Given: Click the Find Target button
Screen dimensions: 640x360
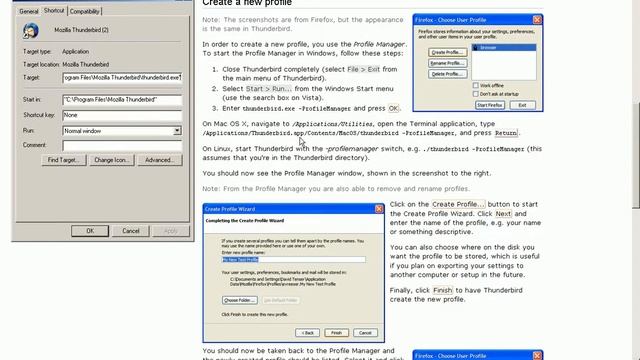Looking at the screenshot, I should (x=64, y=160).
